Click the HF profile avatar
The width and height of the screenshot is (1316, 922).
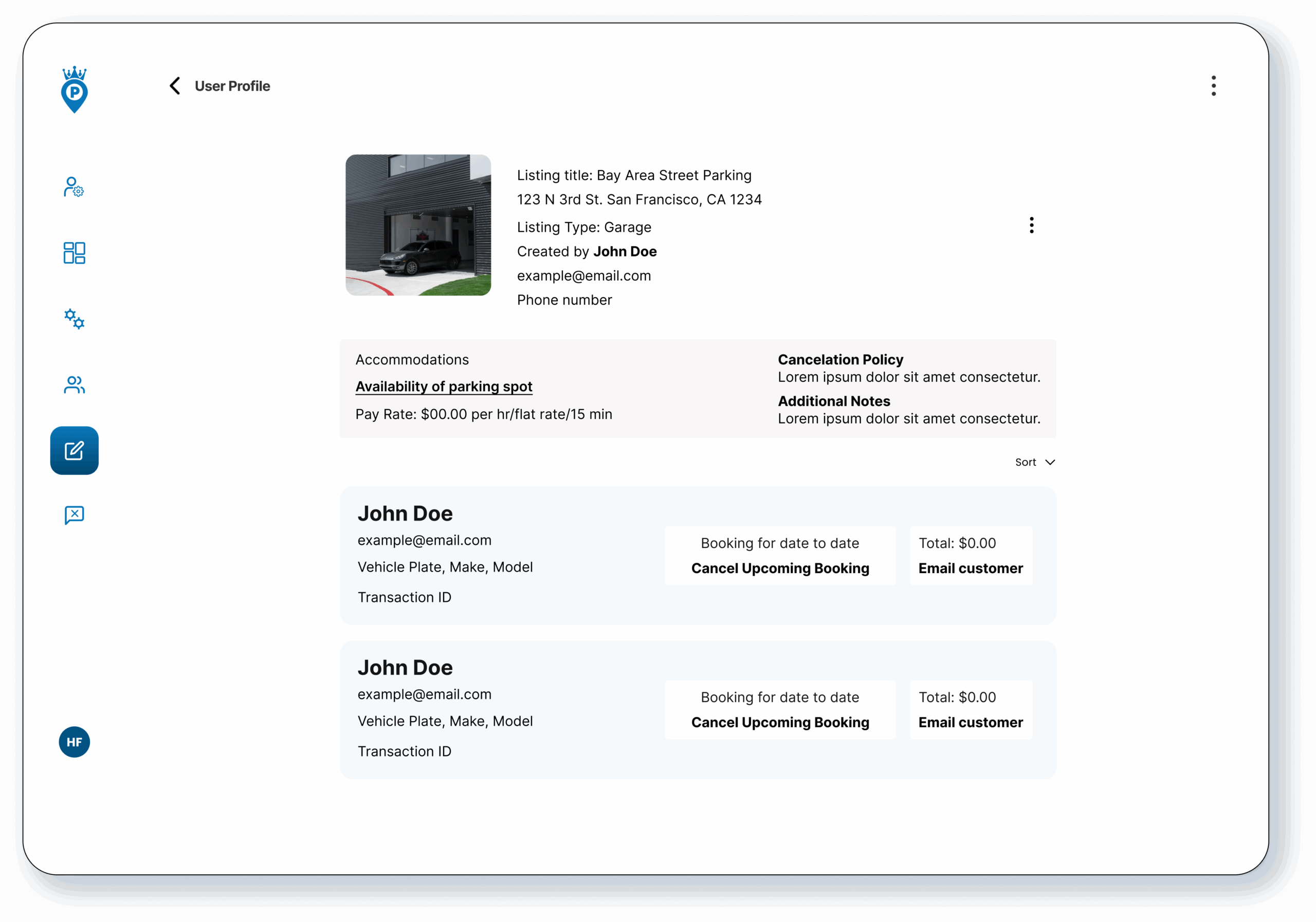tap(74, 742)
